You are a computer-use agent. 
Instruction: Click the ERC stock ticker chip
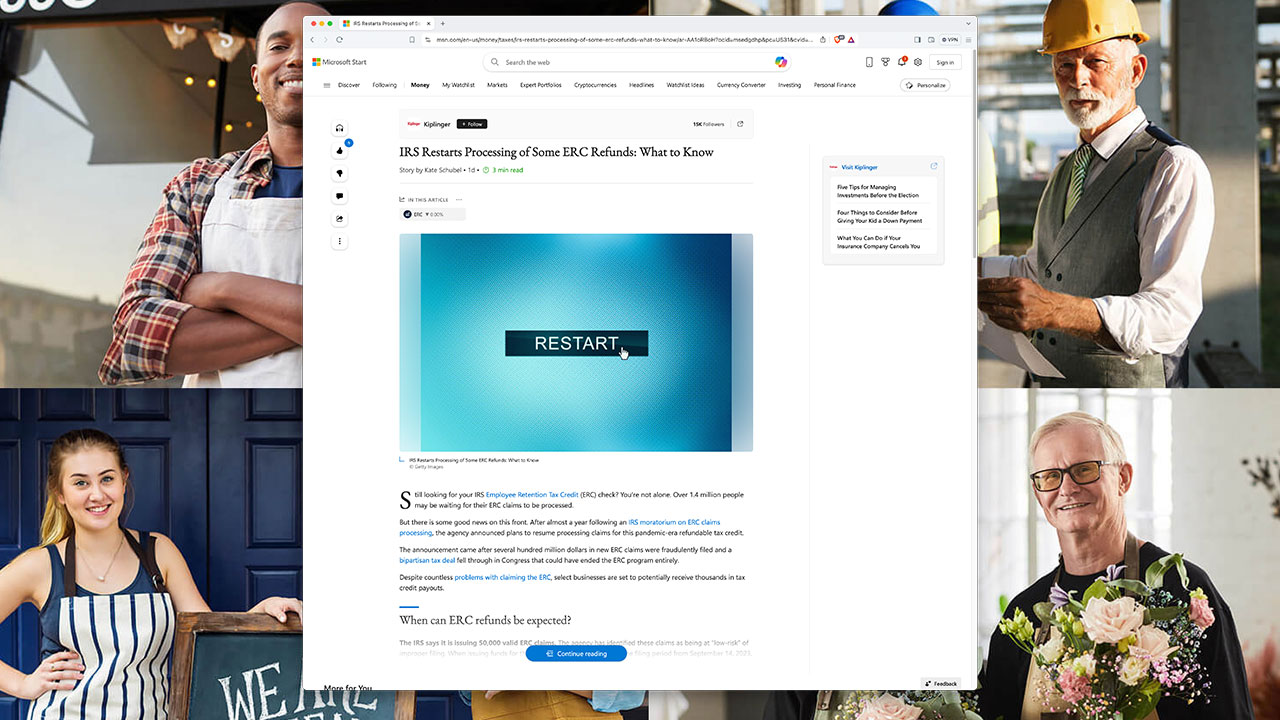(432, 214)
